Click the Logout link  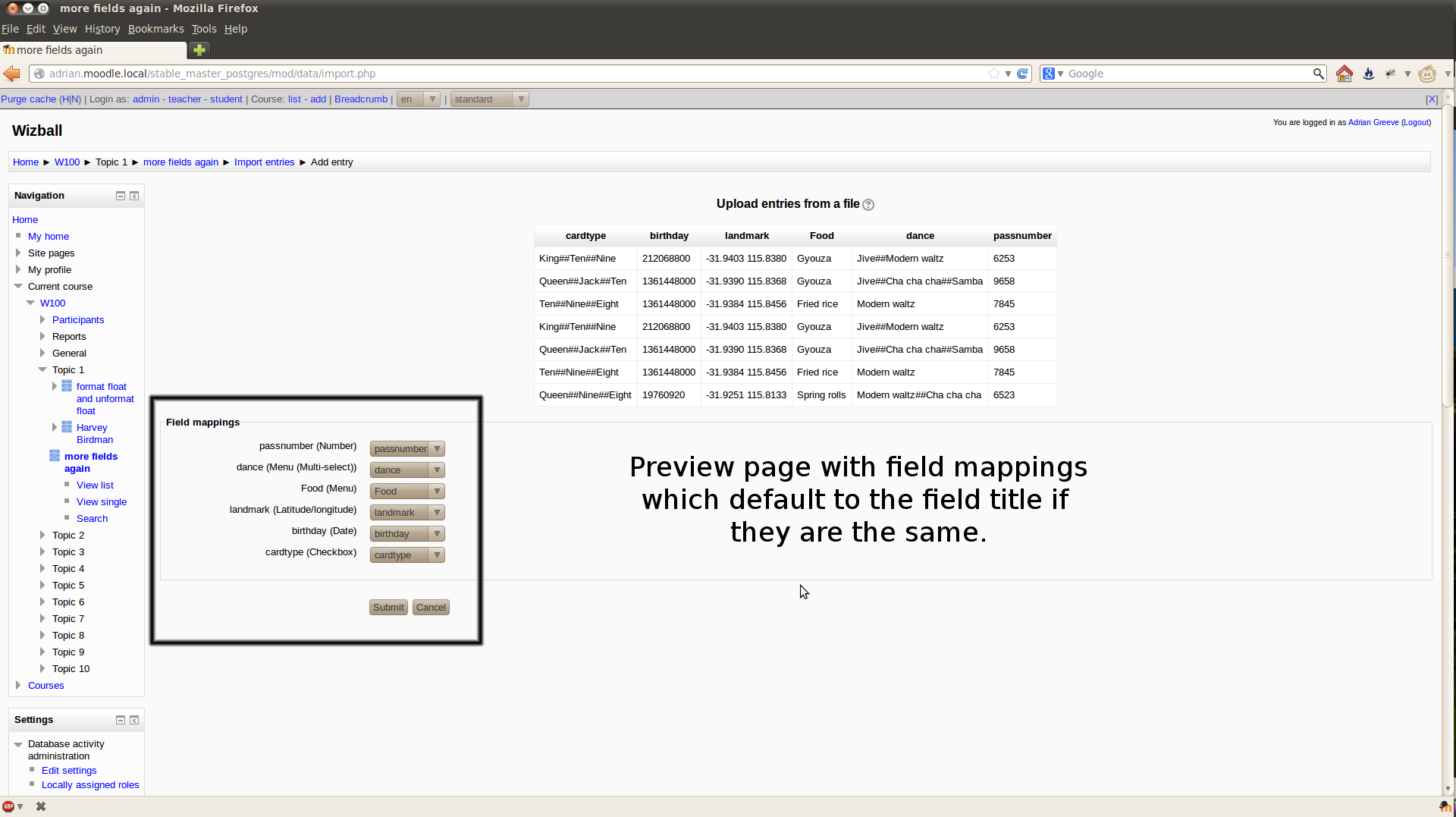tap(1416, 122)
